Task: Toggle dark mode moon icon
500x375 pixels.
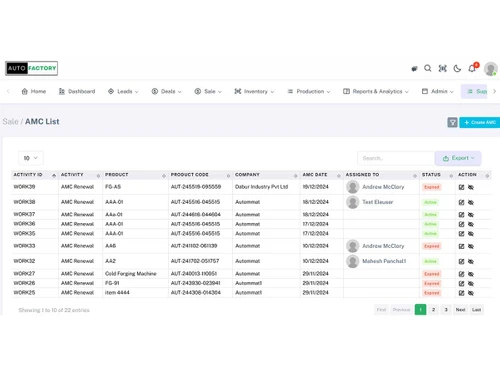Action: [x=457, y=68]
